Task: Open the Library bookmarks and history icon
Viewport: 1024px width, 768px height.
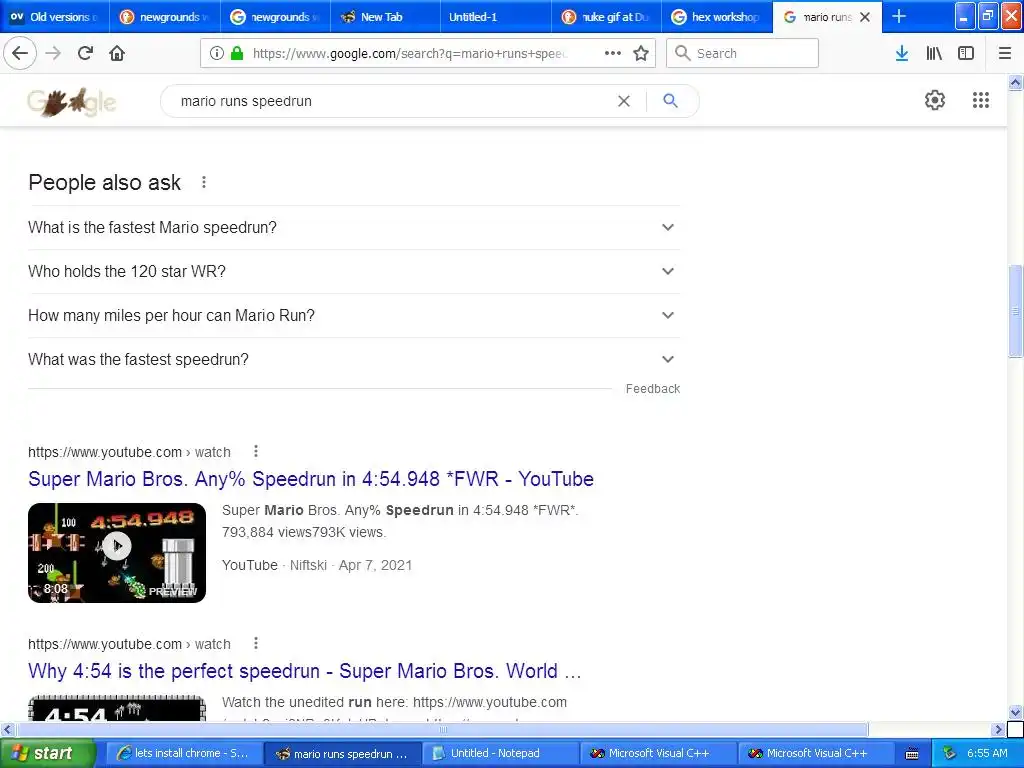Action: (x=934, y=53)
